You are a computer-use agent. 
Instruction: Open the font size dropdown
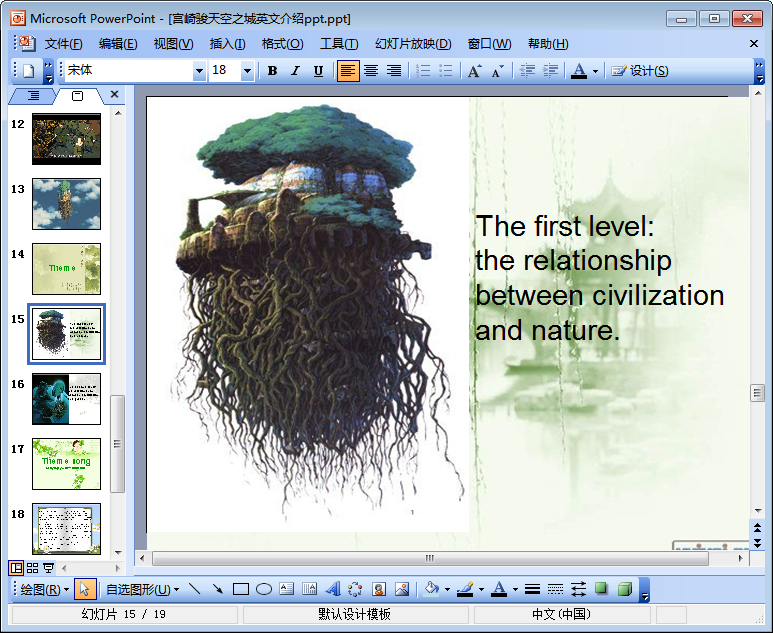coord(247,71)
